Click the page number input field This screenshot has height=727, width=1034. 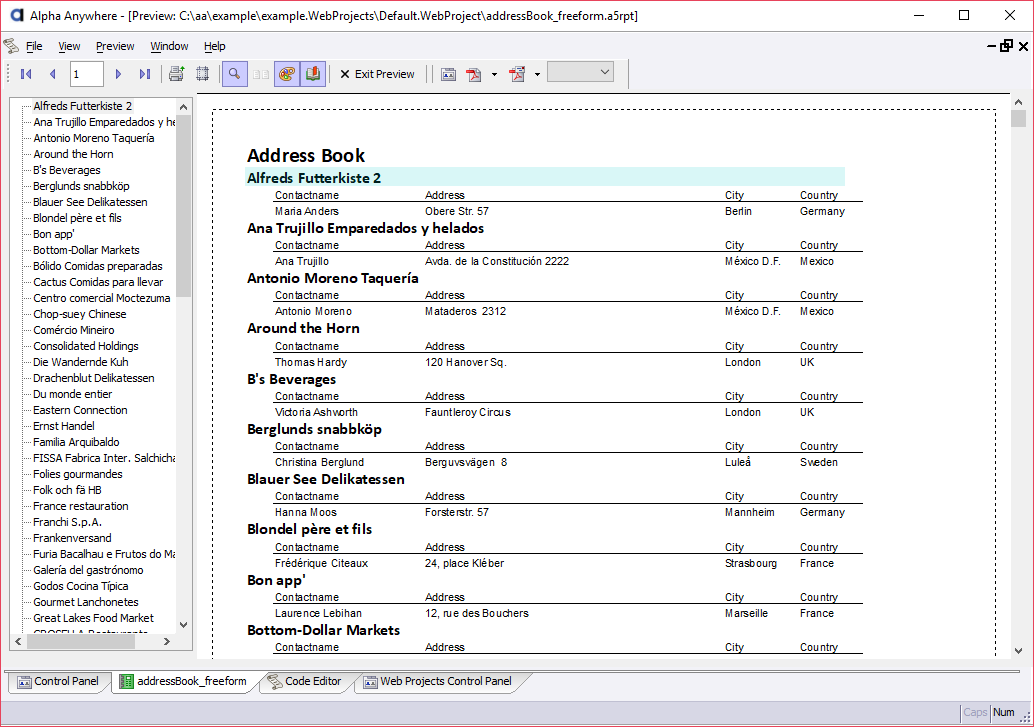(x=87, y=74)
